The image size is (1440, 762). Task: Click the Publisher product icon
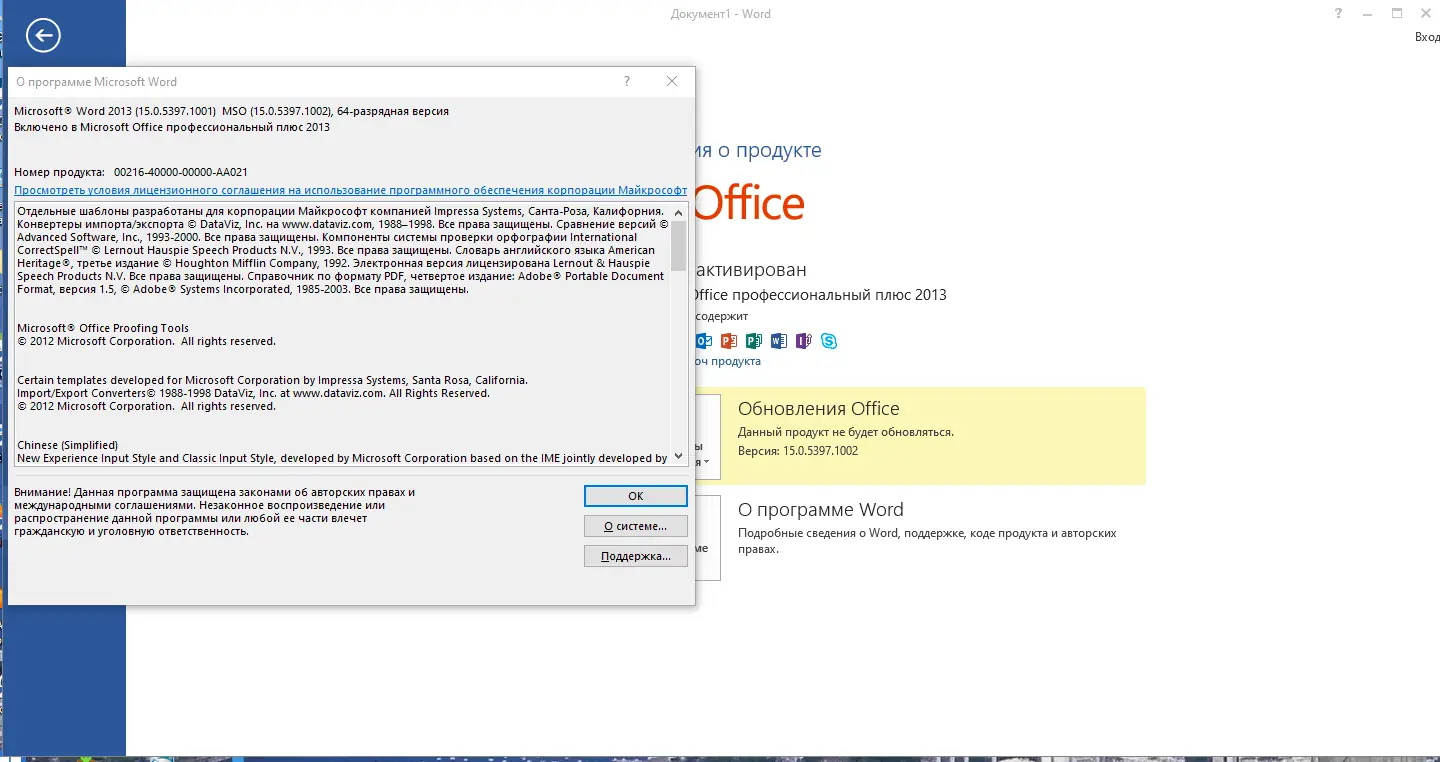(x=753, y=341)
